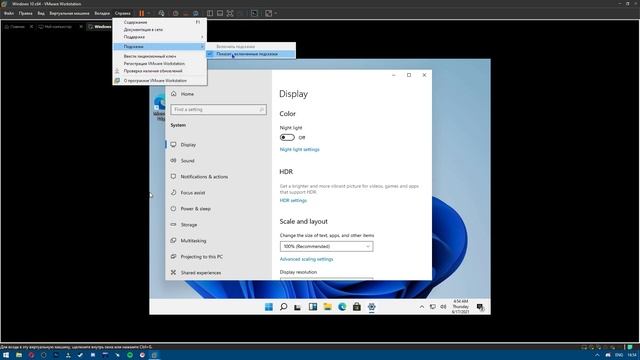The width and height of the screenshot is (640, 360).
Task: Expand the Подсказки submenu entry
Action: point(160,47)
